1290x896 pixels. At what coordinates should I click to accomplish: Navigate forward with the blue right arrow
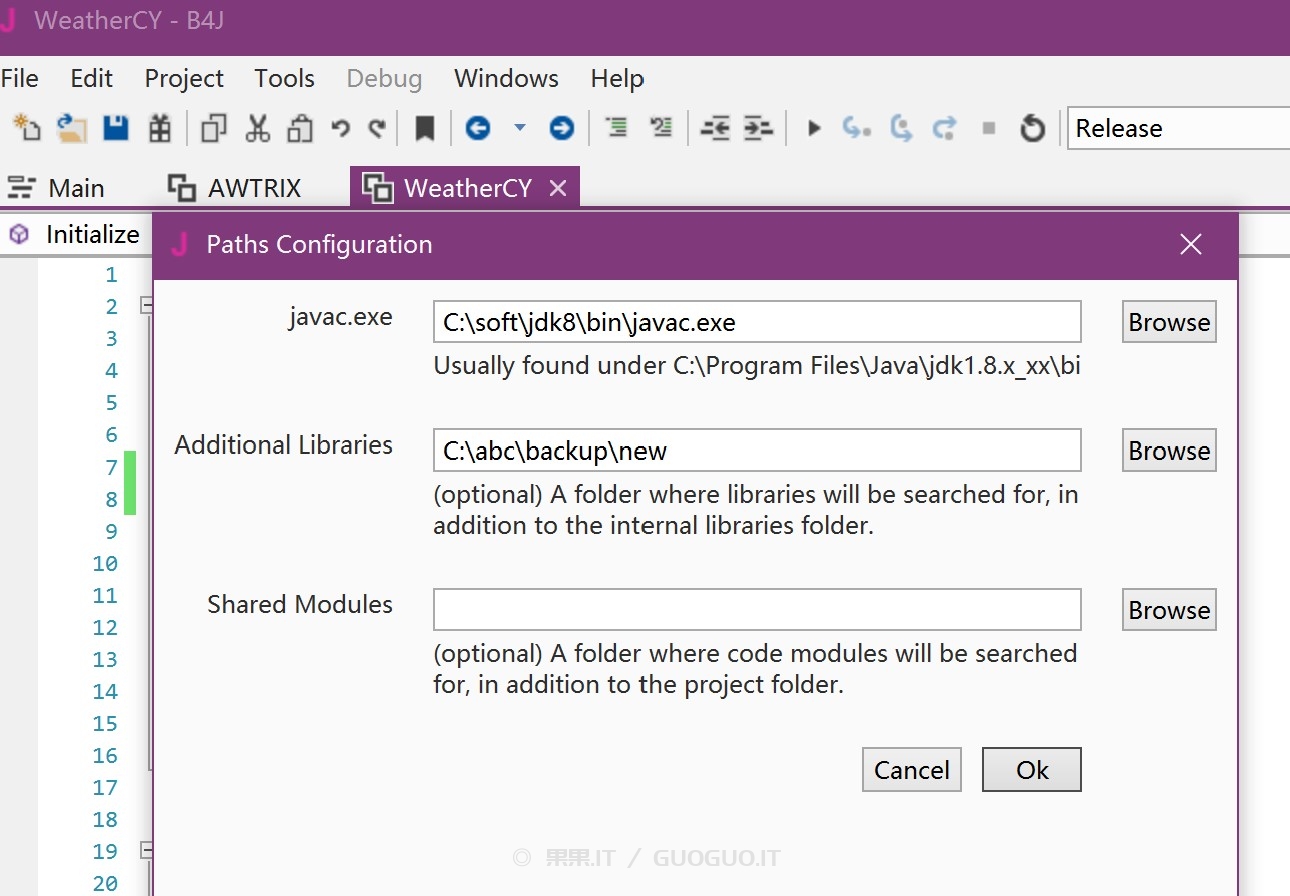click(x=562, y=128)
